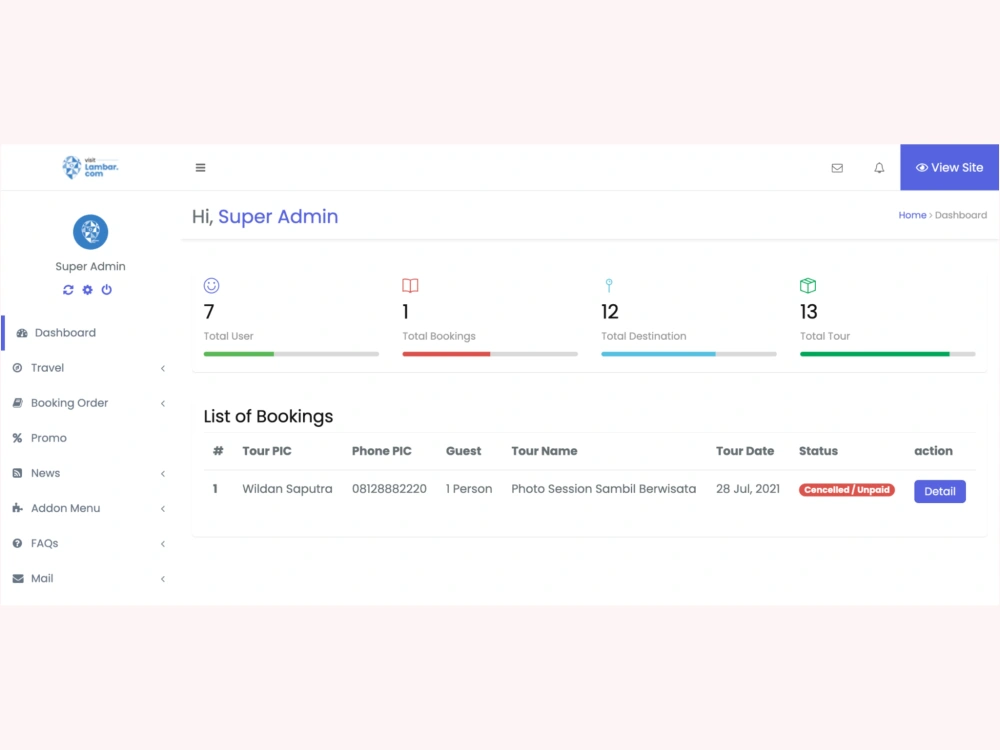Click the 1 Person guest cell
1000x750 pixels.
(x=469, y=489)
